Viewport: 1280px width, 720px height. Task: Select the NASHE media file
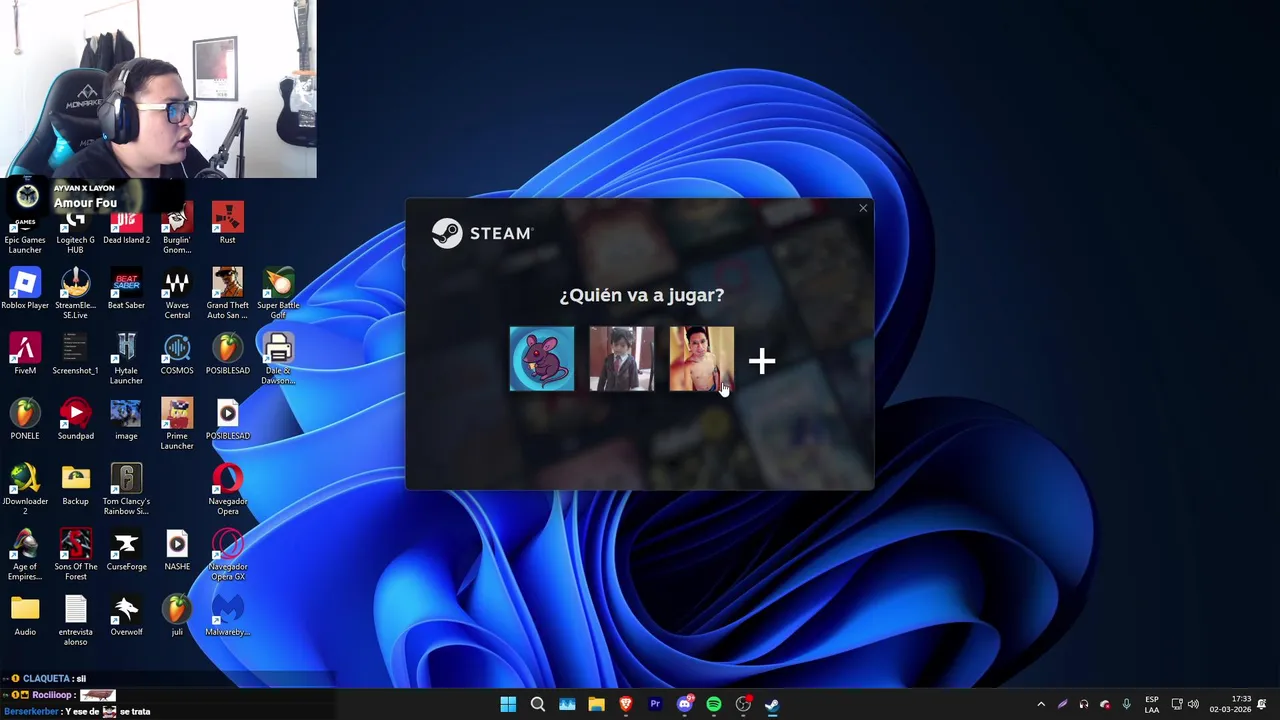177,550
